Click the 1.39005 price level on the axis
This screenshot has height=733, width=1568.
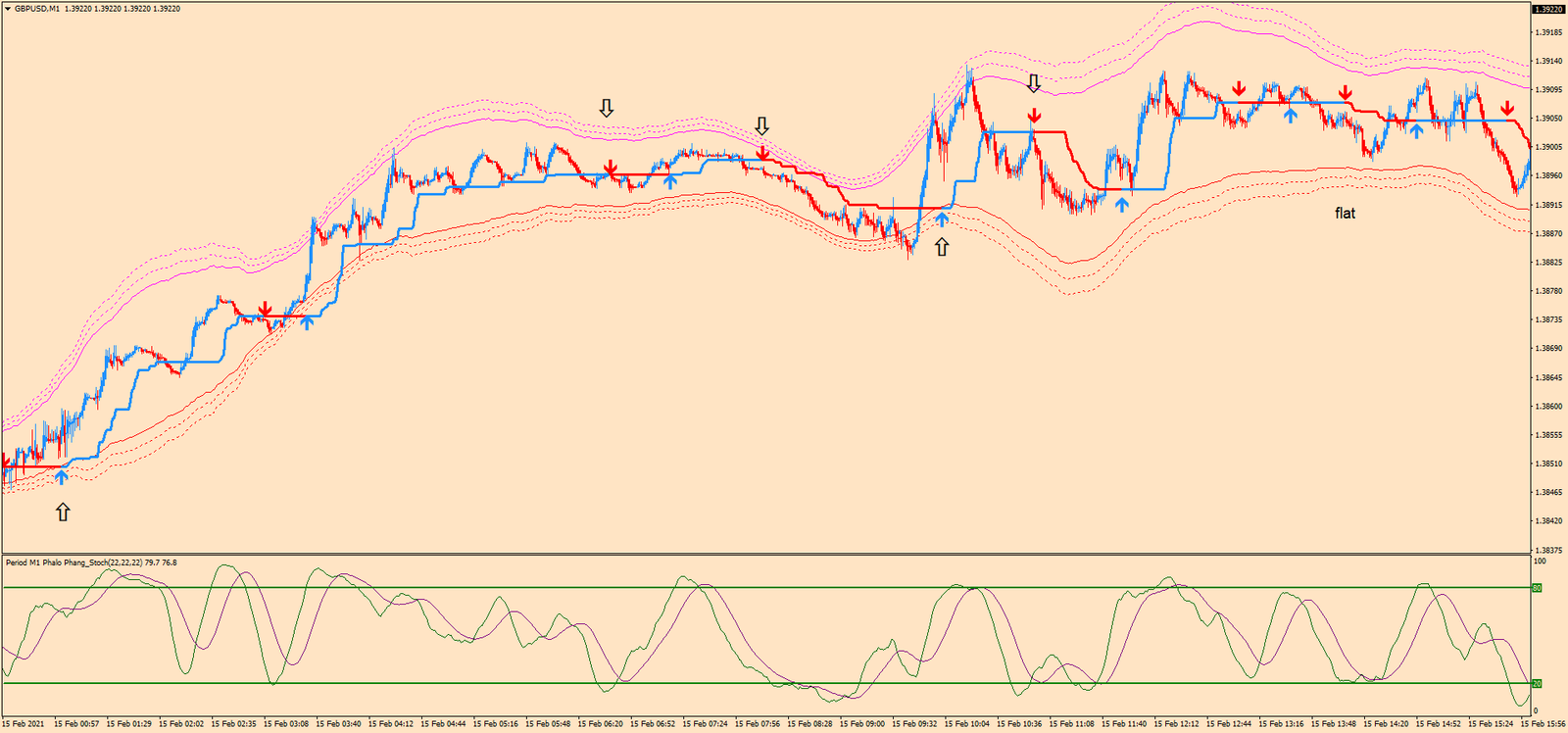1548,147
